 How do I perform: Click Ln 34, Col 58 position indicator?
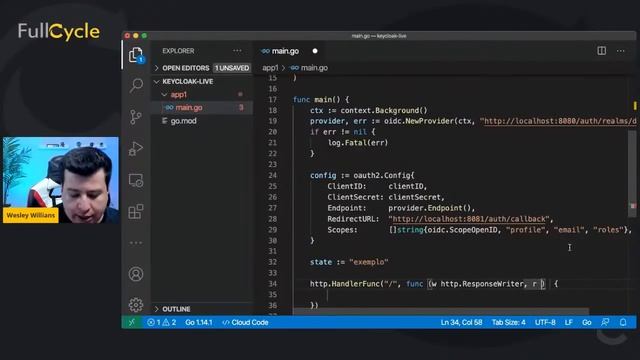tap(461, 322)
